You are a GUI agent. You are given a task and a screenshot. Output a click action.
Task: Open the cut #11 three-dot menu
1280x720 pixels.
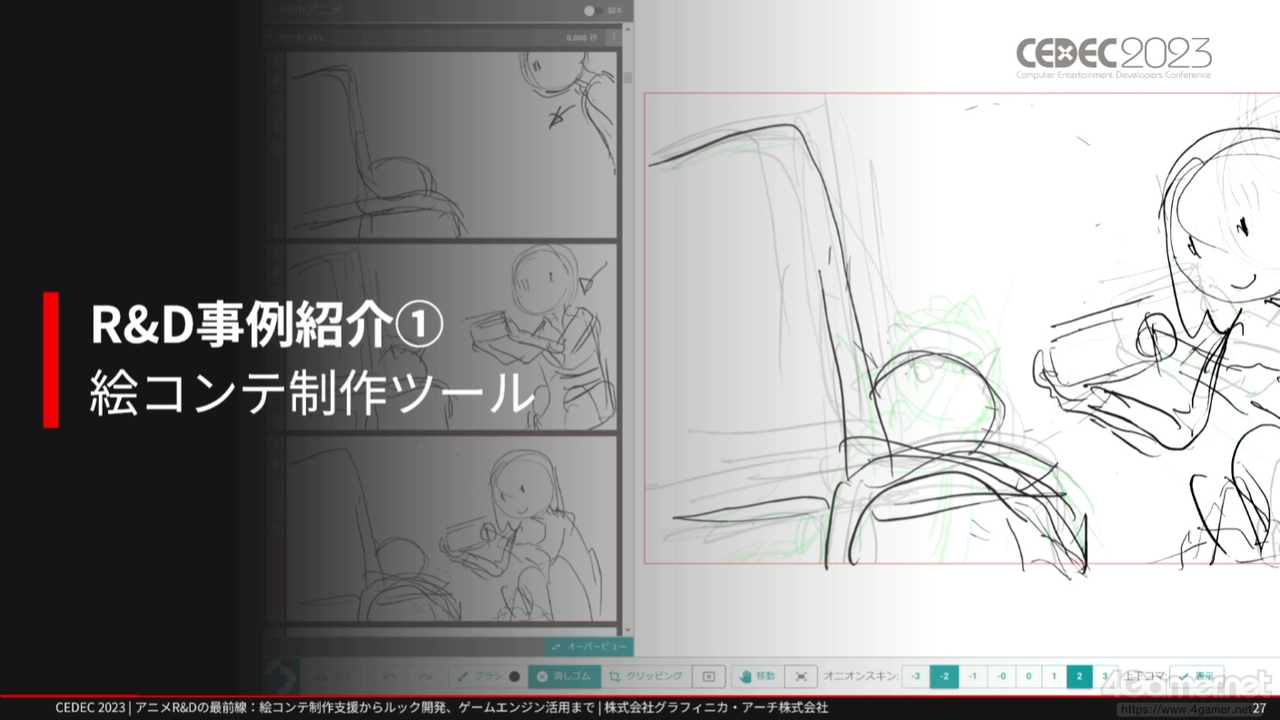[x=614, y=38]
